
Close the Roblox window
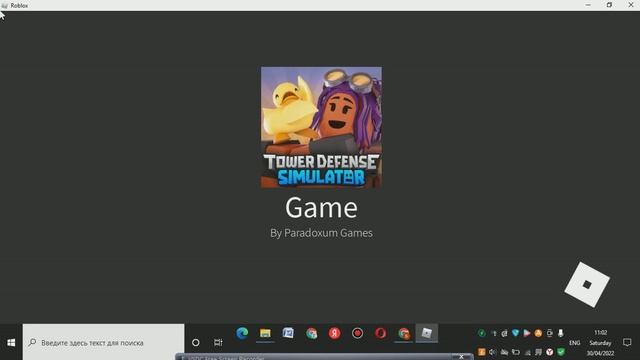click(630, 5)
